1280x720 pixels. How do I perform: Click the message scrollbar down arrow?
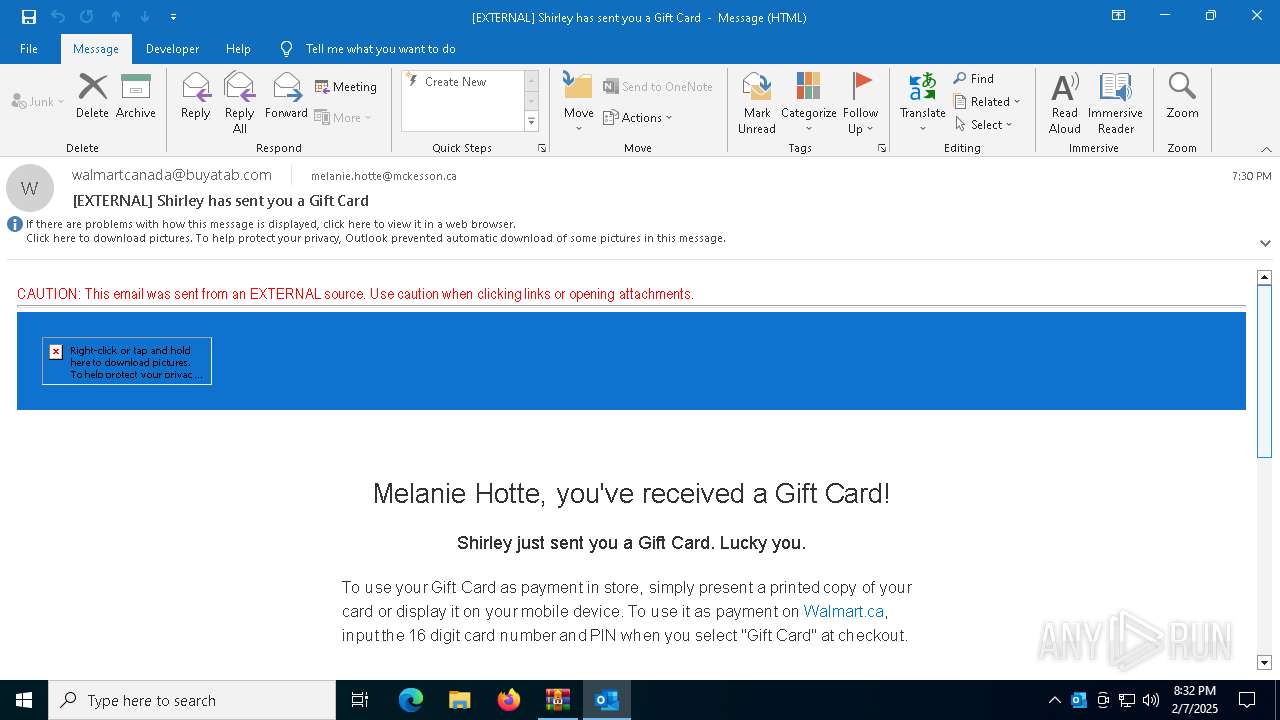[x=1264, y=663]
